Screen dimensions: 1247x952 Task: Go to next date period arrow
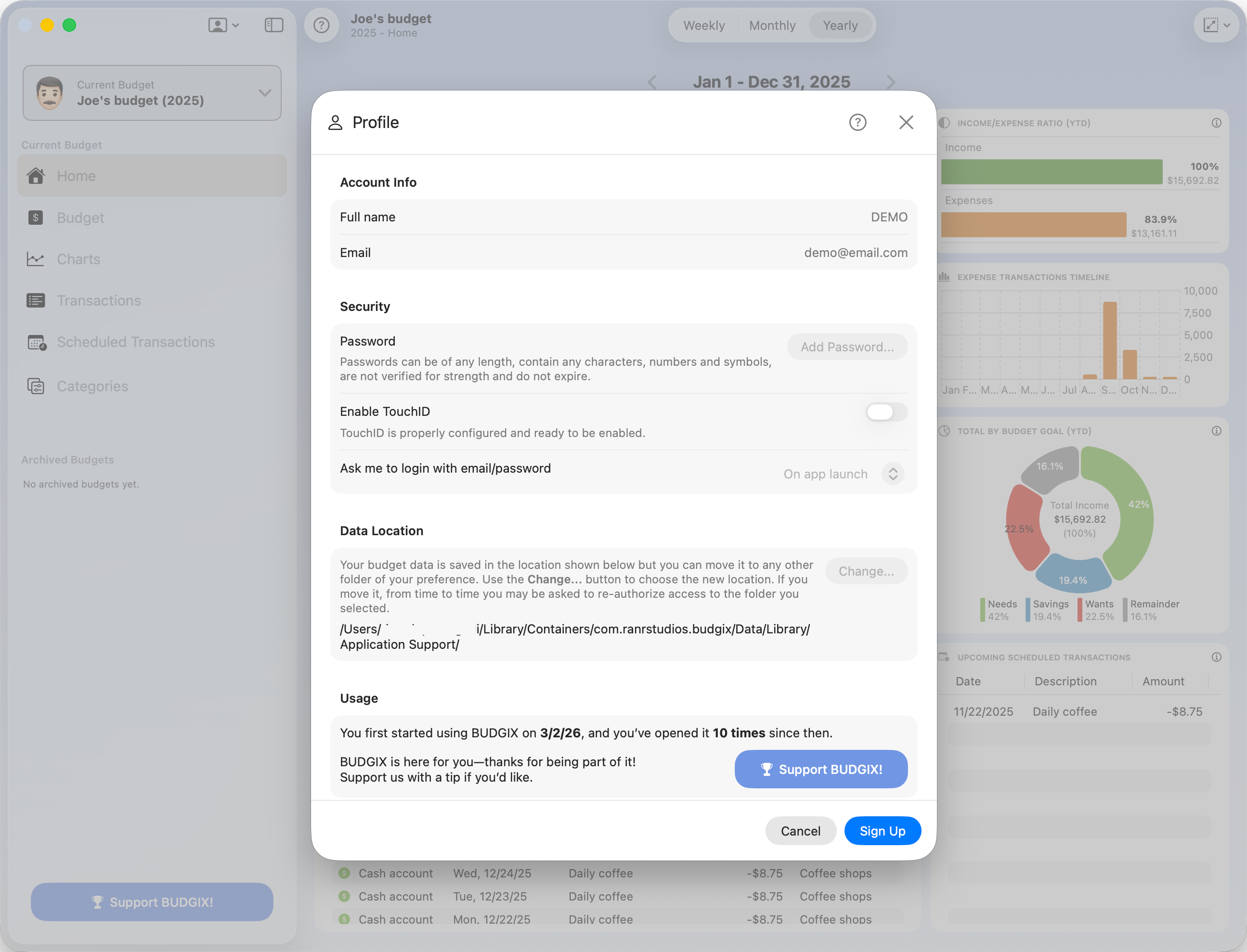coord(891,82)
